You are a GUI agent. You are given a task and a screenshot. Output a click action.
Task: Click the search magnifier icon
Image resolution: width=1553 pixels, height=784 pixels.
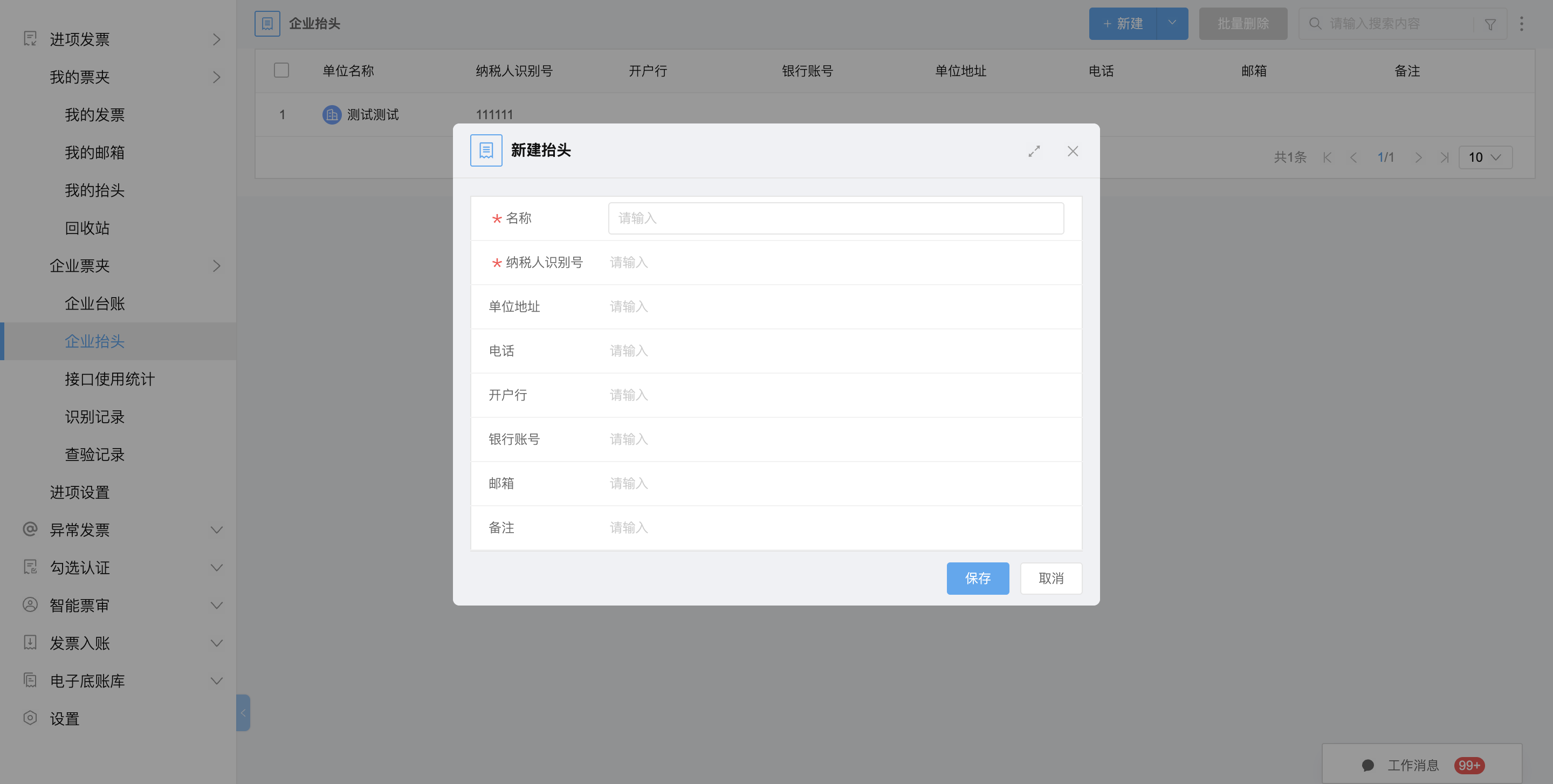(x=1315, y=24)
